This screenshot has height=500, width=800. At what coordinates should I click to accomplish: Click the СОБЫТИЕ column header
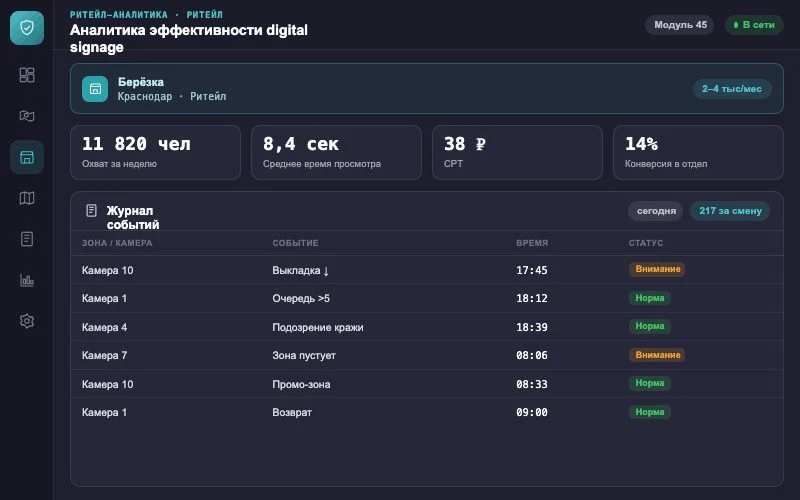click(x=295, y=243)
